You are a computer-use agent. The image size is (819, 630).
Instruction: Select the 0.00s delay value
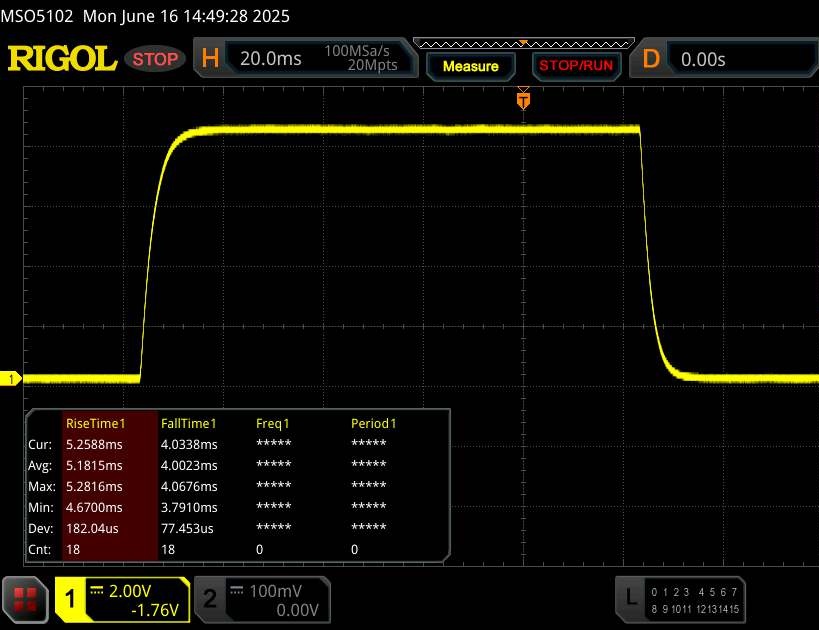[703, 60]
